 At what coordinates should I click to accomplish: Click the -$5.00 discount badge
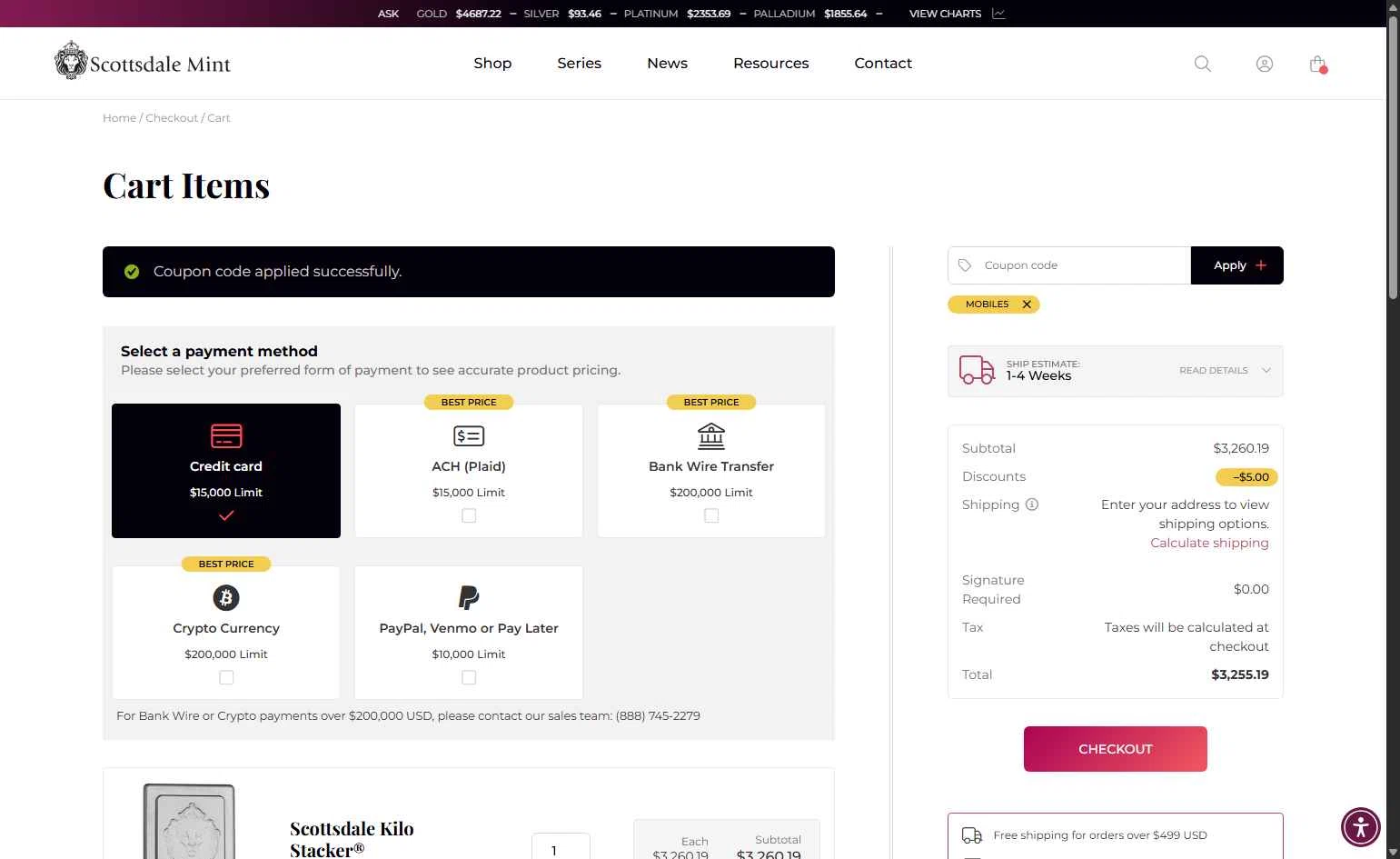(1247, 477)
